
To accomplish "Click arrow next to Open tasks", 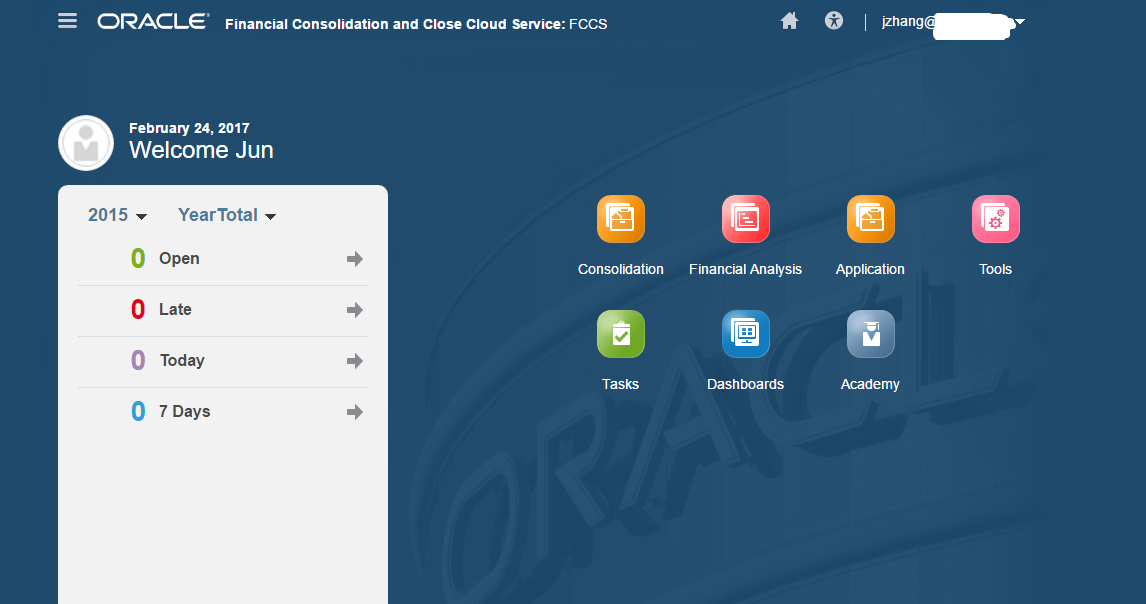I will (354, 259).
